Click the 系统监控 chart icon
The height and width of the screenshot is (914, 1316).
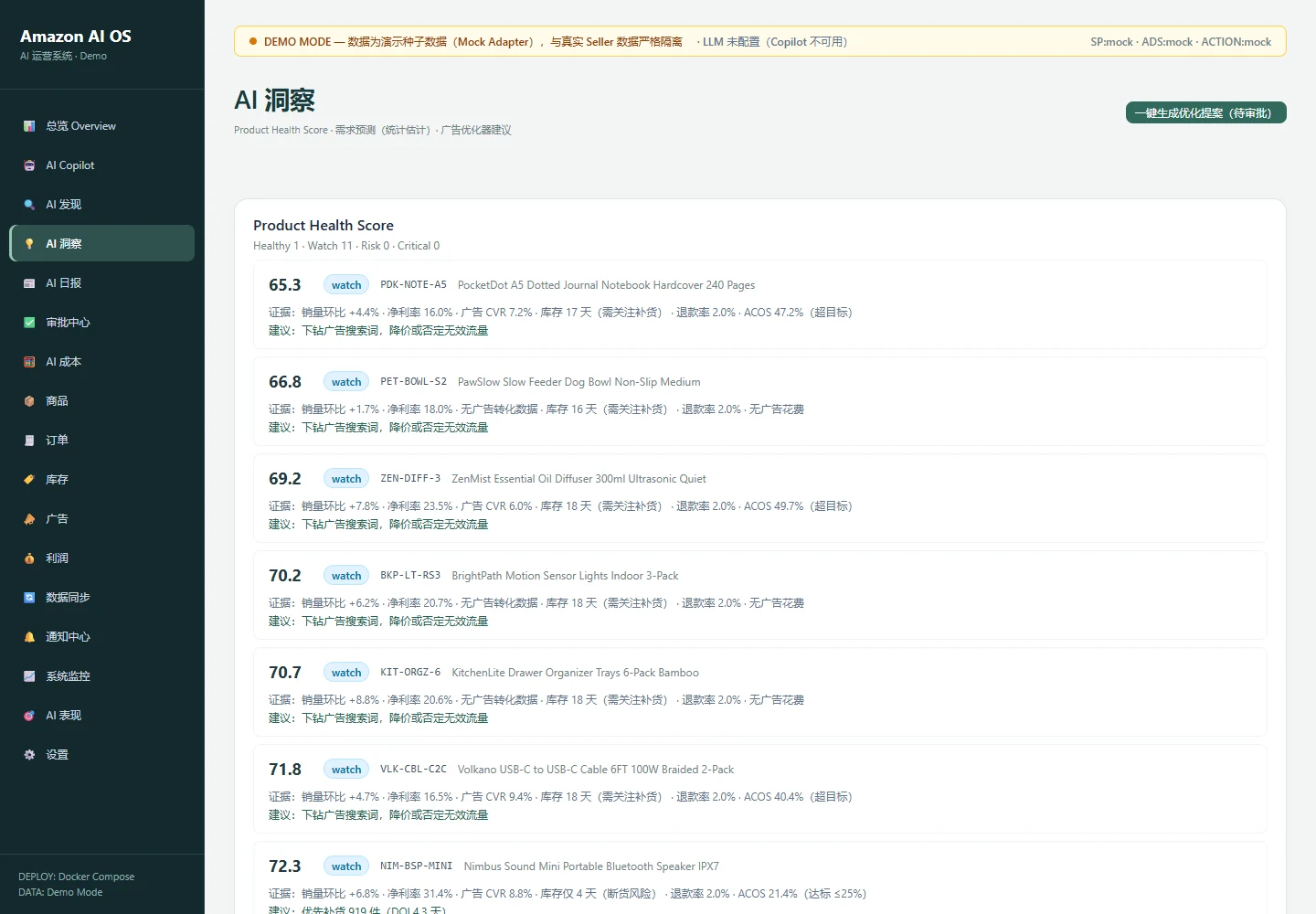(x=29, y=676)
